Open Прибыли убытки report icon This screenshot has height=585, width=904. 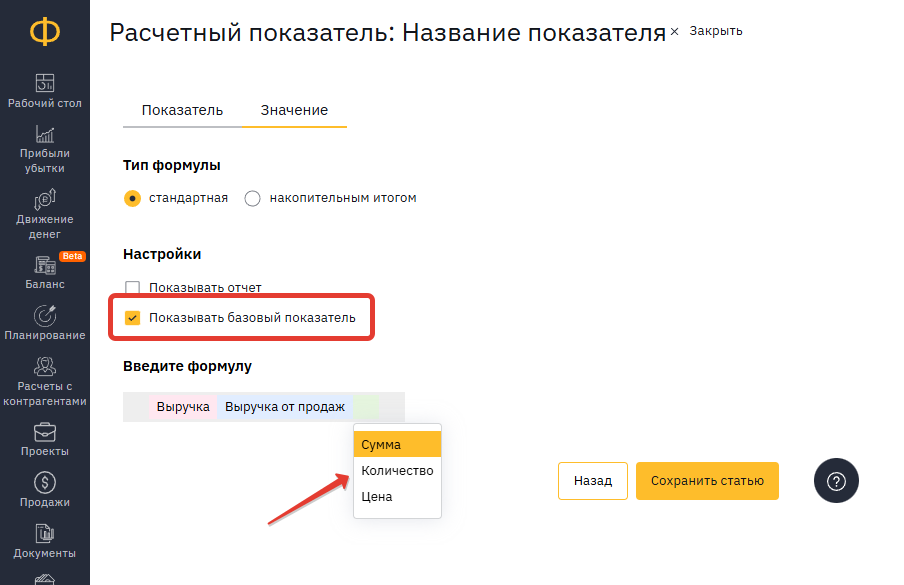pos(45,134)
